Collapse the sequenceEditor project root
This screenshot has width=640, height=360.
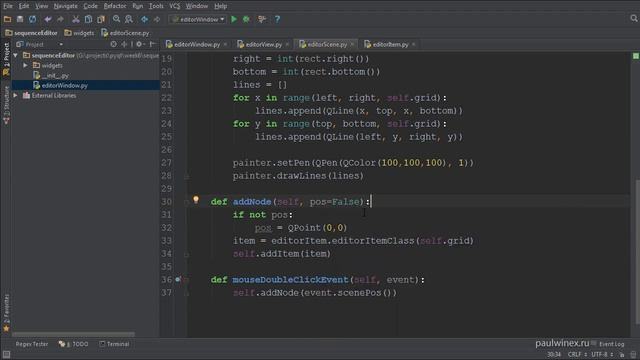16,55
